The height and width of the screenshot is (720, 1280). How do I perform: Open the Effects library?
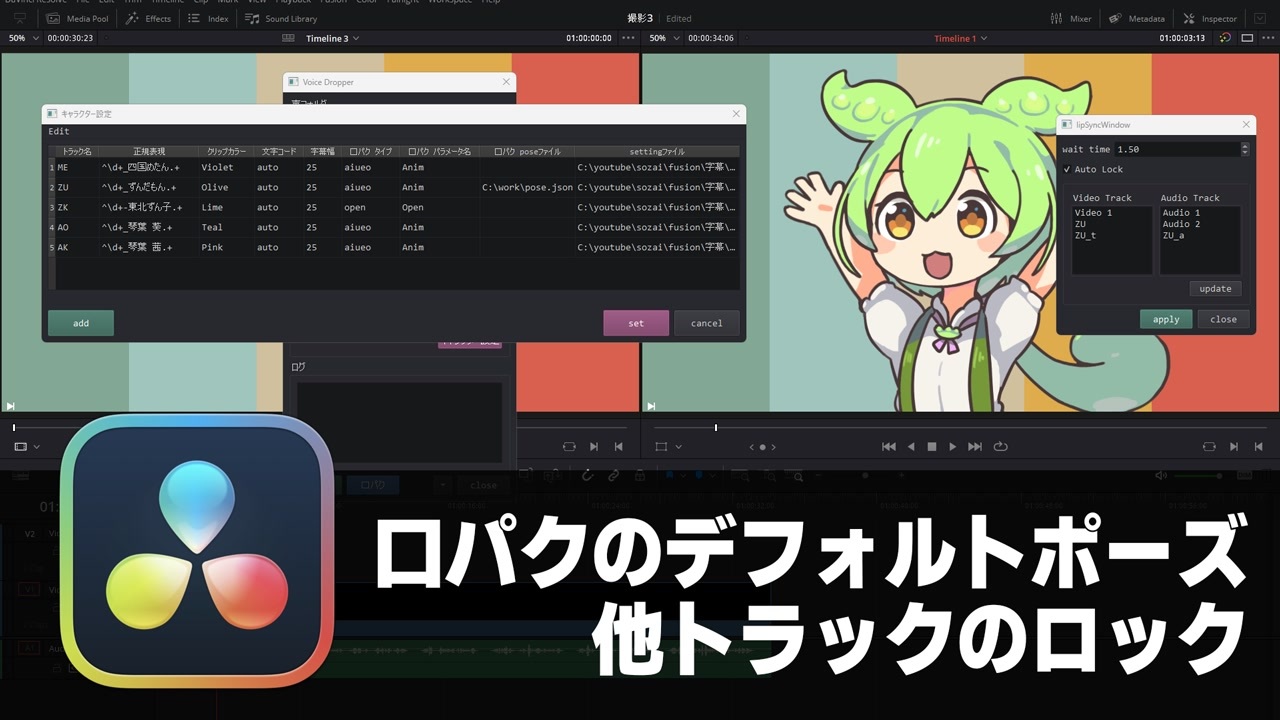(x=148, y=18)
